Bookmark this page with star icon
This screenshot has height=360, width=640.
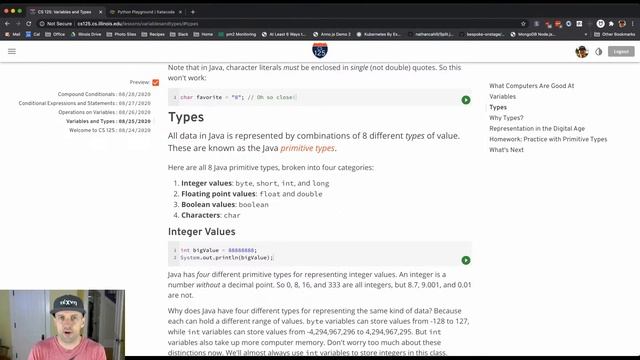click(x=523, y=24)
